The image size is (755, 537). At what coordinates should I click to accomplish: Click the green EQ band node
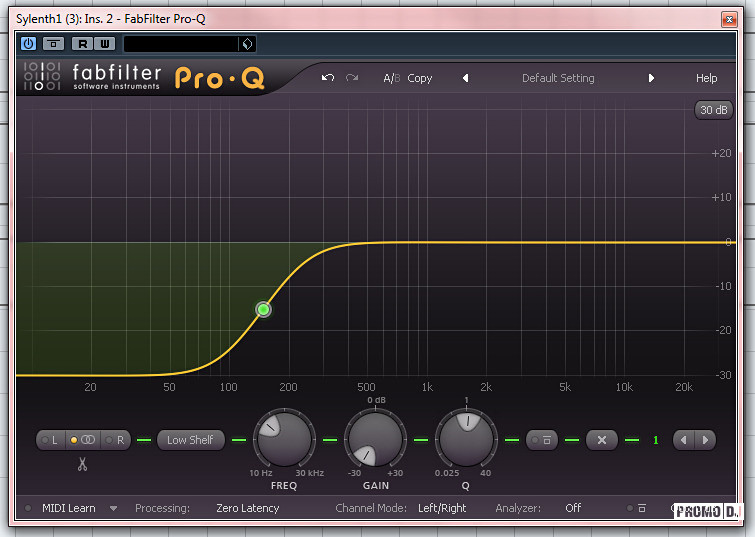pos(263,310)
